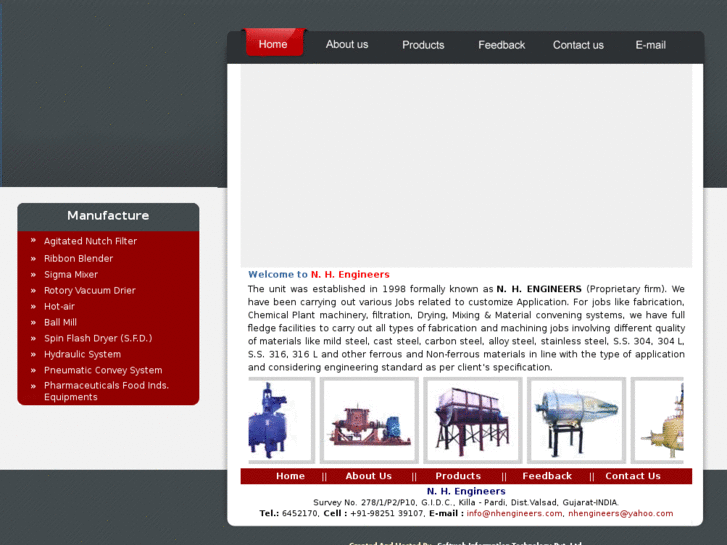Image resolution: width=727 pixels, height=545 pixels.
Task: Click the arrow bullet beside Hot-air
Action: pyautogui.click(x=33, y=307)
